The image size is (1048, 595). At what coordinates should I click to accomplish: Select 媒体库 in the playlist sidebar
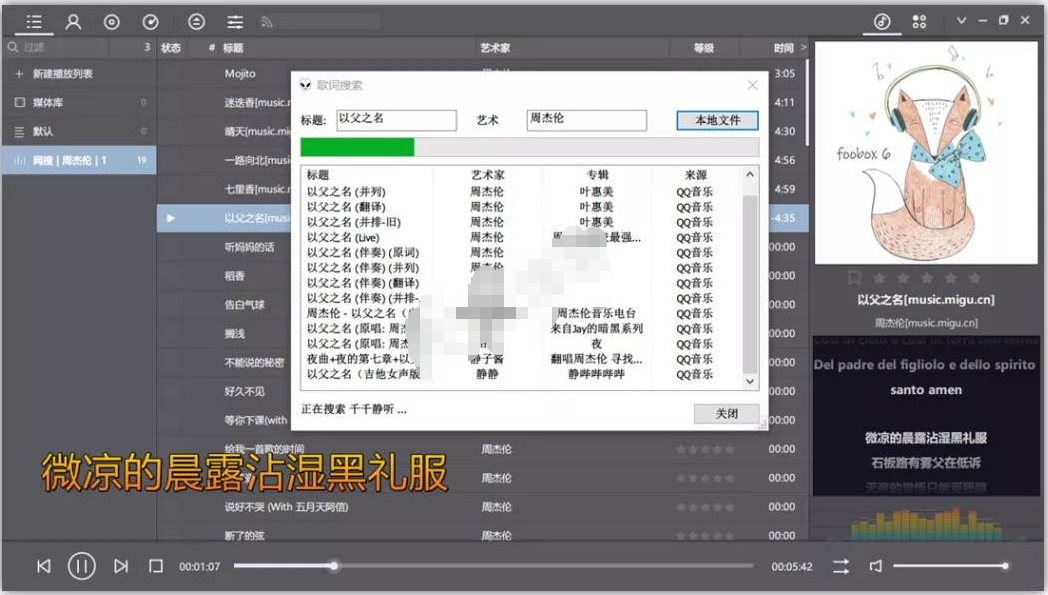coord(48,102)
